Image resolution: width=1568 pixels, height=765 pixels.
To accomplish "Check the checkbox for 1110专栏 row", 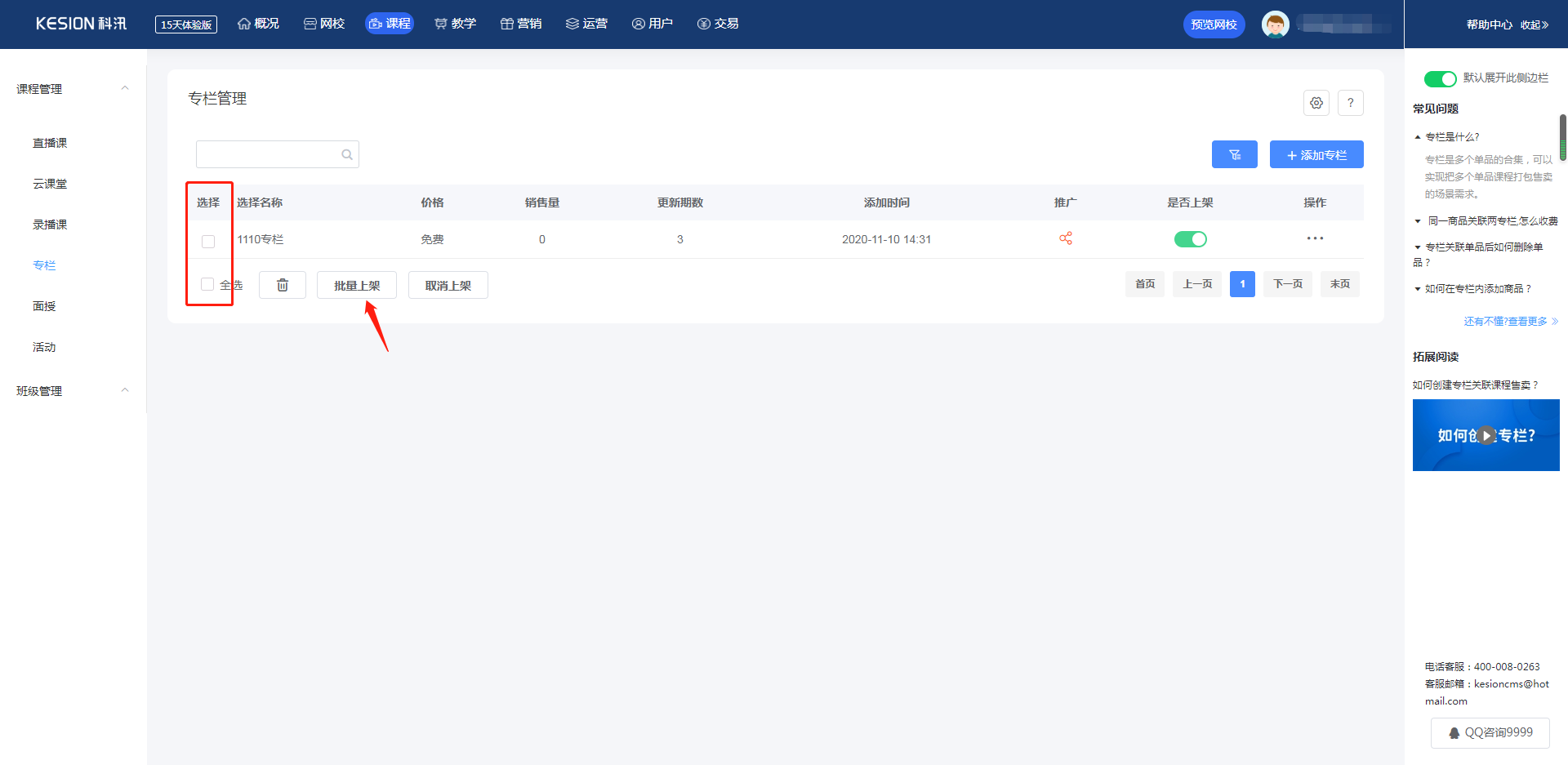I will coord(208,241).
